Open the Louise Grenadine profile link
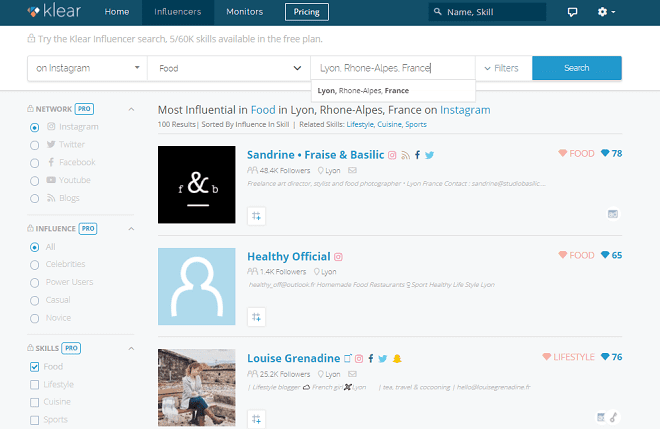The image size is (660, 429). tap(293, 358)
